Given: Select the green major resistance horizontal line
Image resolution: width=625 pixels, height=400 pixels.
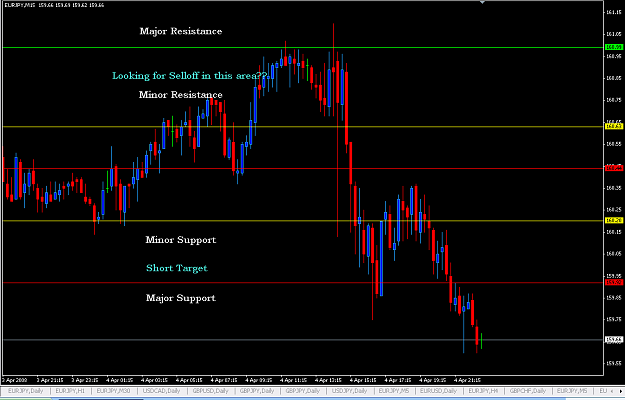Looking at the screenshot, I should (x=303, y=47).
